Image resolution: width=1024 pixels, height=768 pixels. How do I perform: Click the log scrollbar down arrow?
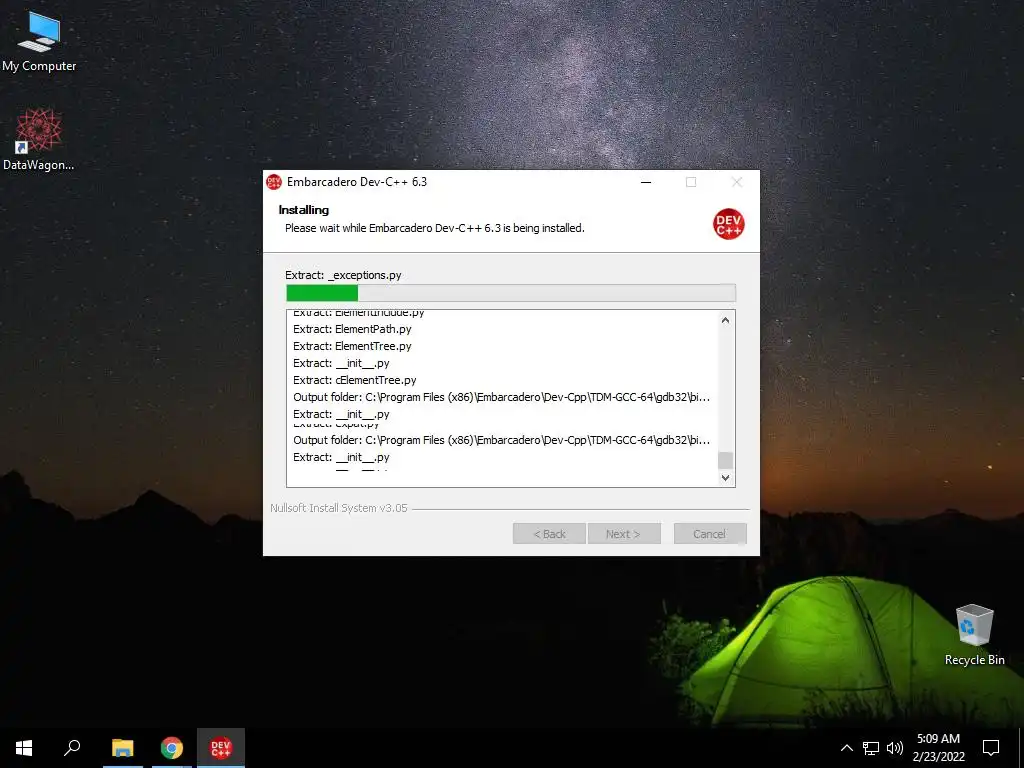coord(725,477)
